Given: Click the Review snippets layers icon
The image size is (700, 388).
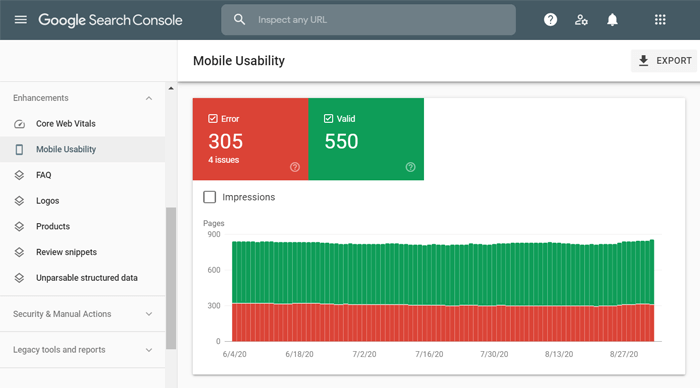Looking at the screenshot, I should [19, 252].
